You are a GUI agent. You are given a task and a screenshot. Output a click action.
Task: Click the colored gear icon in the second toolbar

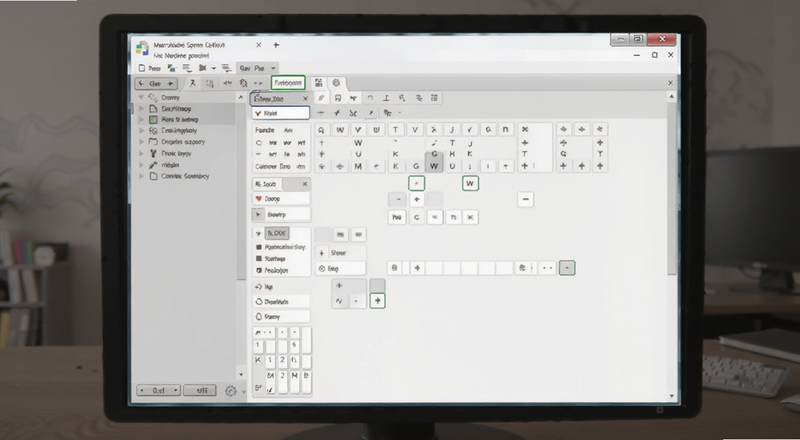click(244, 83)
